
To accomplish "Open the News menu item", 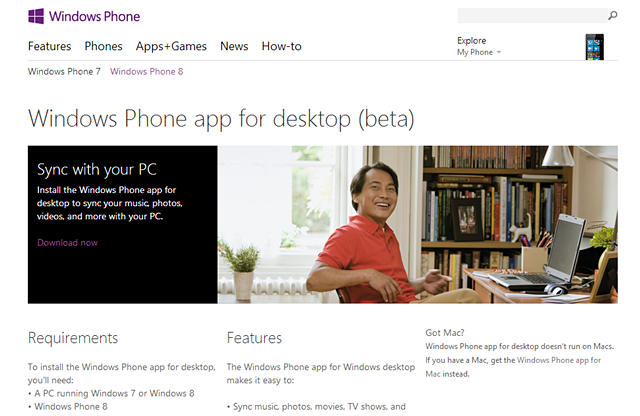I will tap(234, 46).
